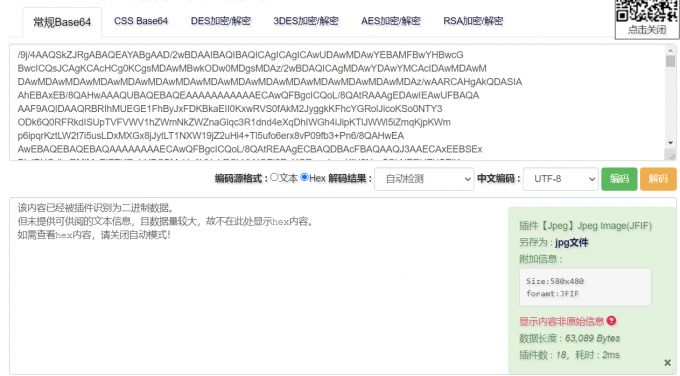Click the 中文编码 label

tap(499, 178)
